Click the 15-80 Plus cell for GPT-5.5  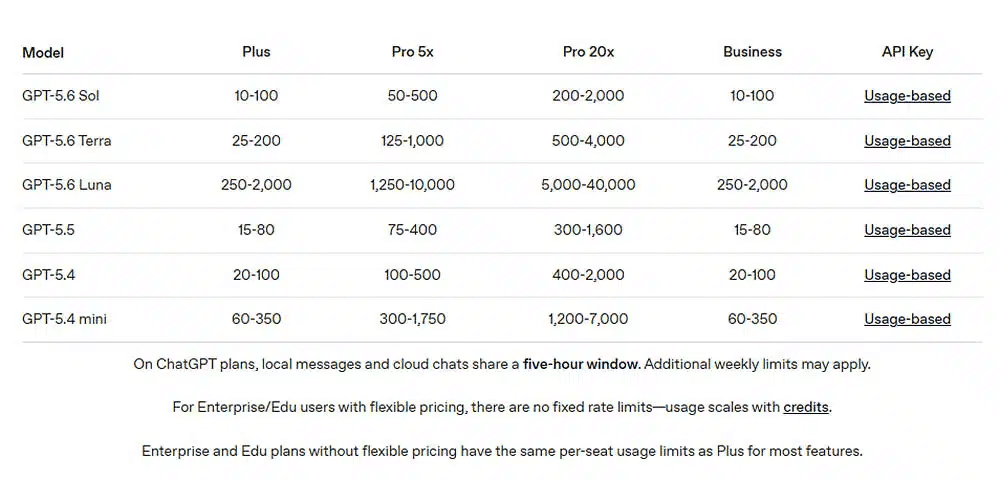[256, 230]
